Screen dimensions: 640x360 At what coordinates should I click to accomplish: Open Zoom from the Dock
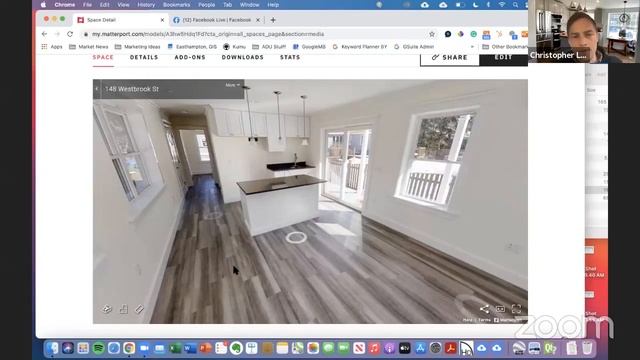pyautogui.click(x=144, y=348)
